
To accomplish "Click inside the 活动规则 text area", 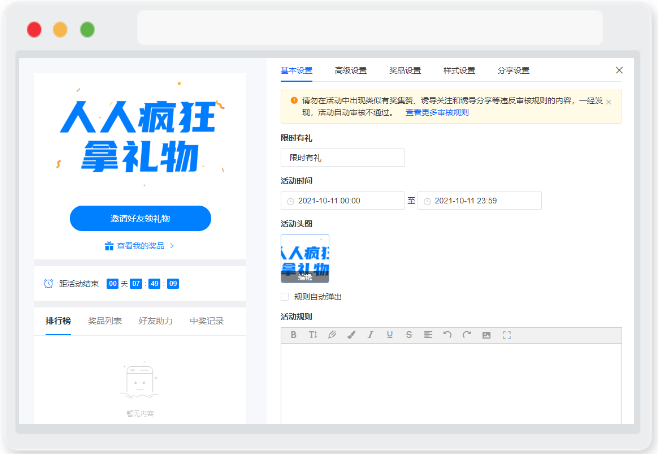I will click(x=451, y=384).
